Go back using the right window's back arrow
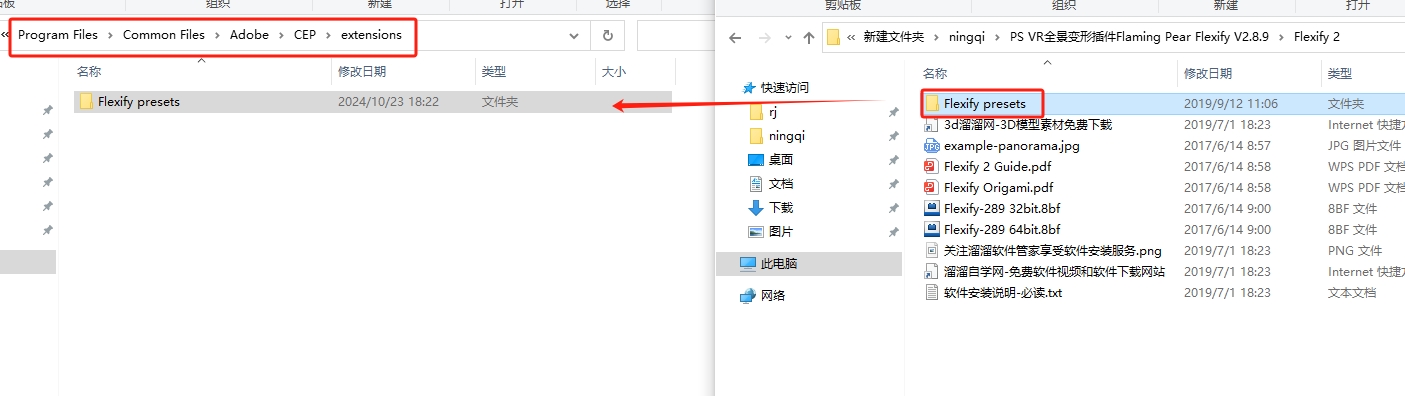Screen dimensions: 1405x396 click(x=735, y=38)
